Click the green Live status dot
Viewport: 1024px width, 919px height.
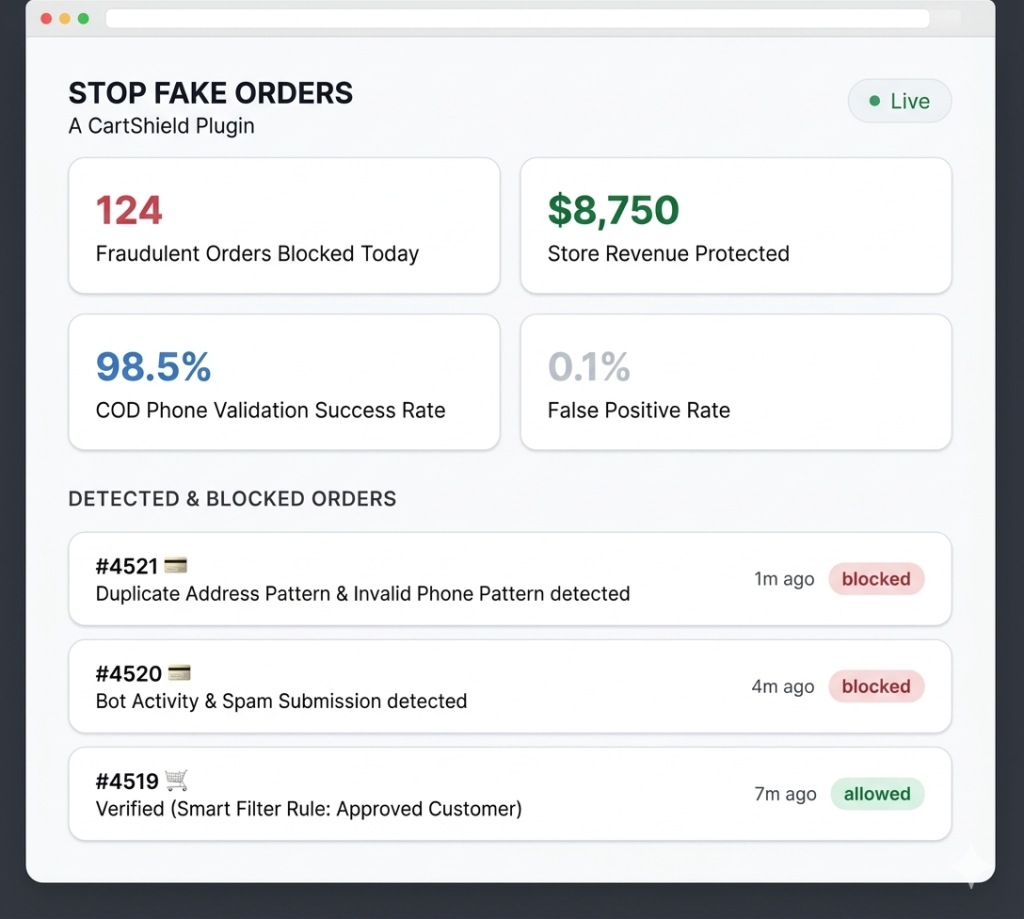875,101
